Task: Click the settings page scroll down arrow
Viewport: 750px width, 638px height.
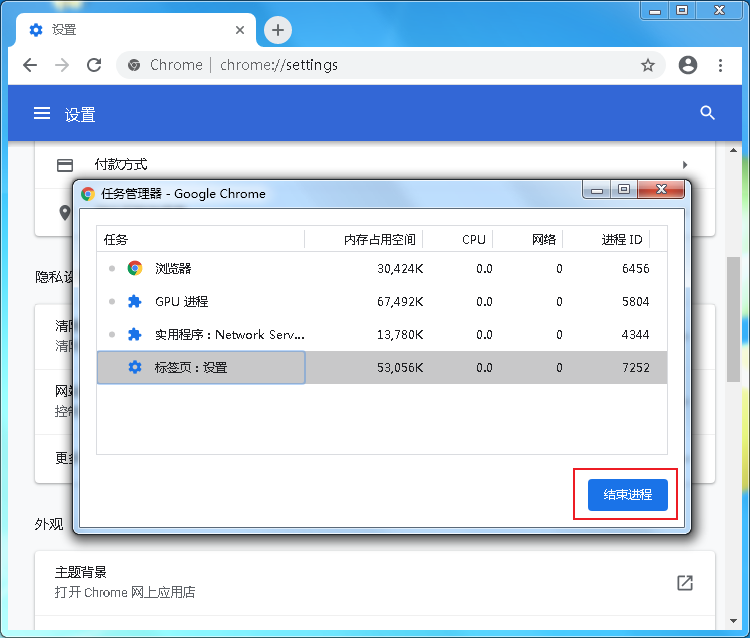Action: coord(733,621)
